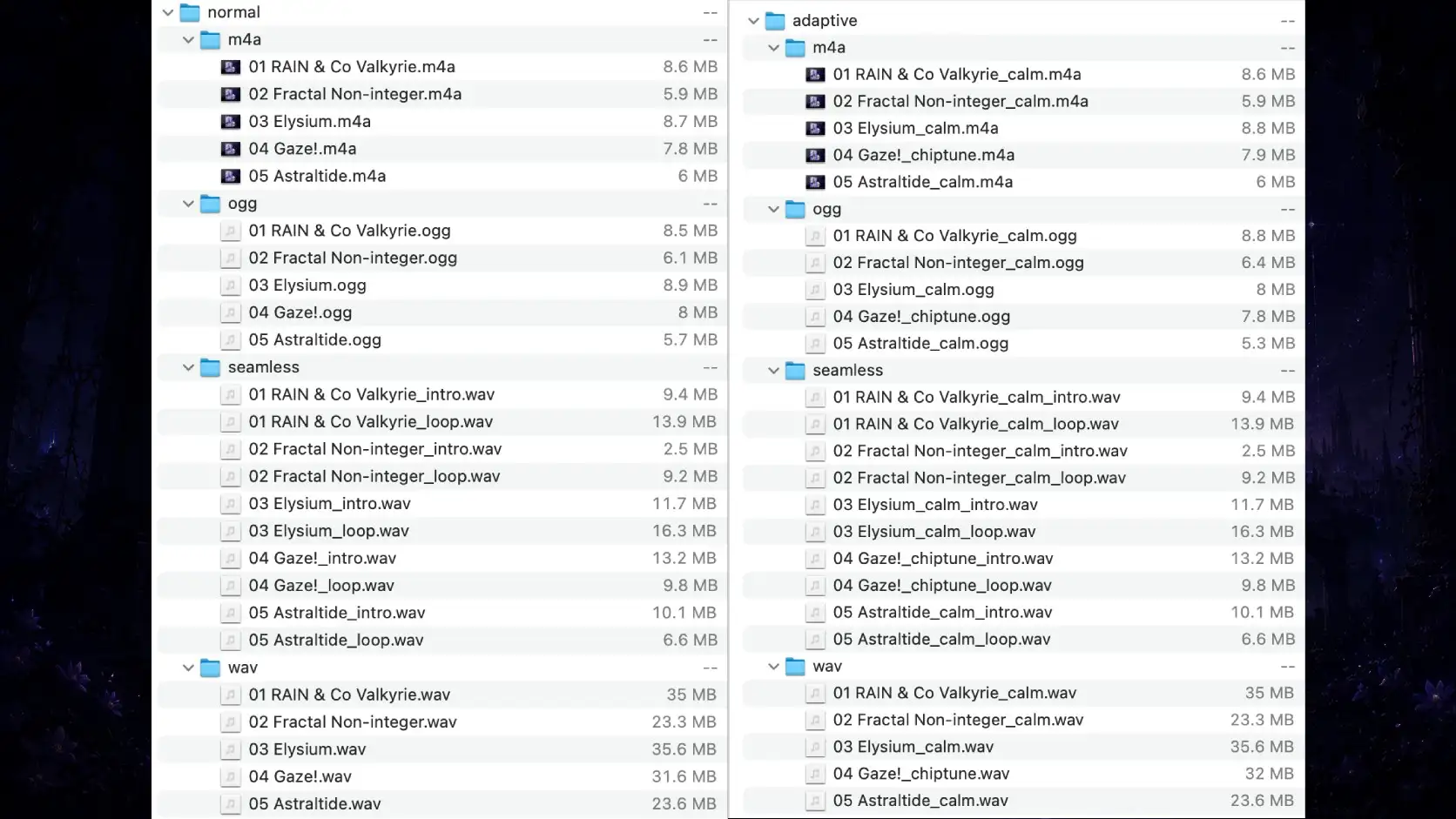Click icon of 04 Gaze!_chiptune.m4a

coord(815,156)
